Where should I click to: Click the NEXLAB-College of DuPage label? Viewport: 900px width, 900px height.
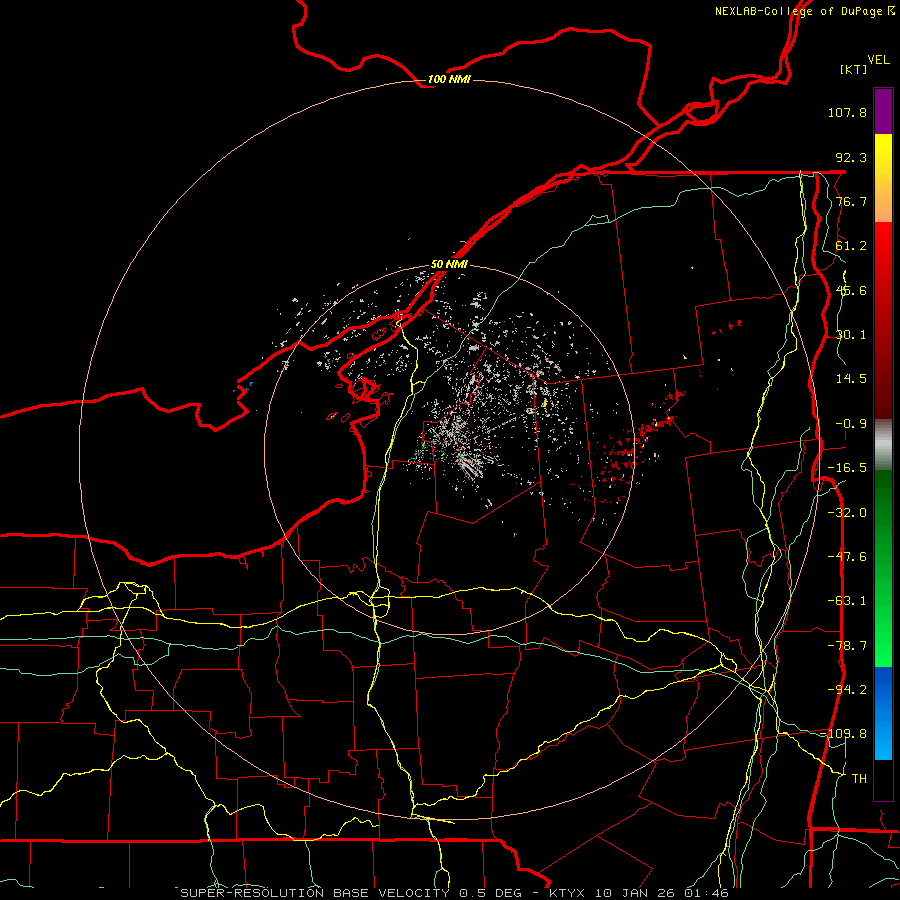804,11
